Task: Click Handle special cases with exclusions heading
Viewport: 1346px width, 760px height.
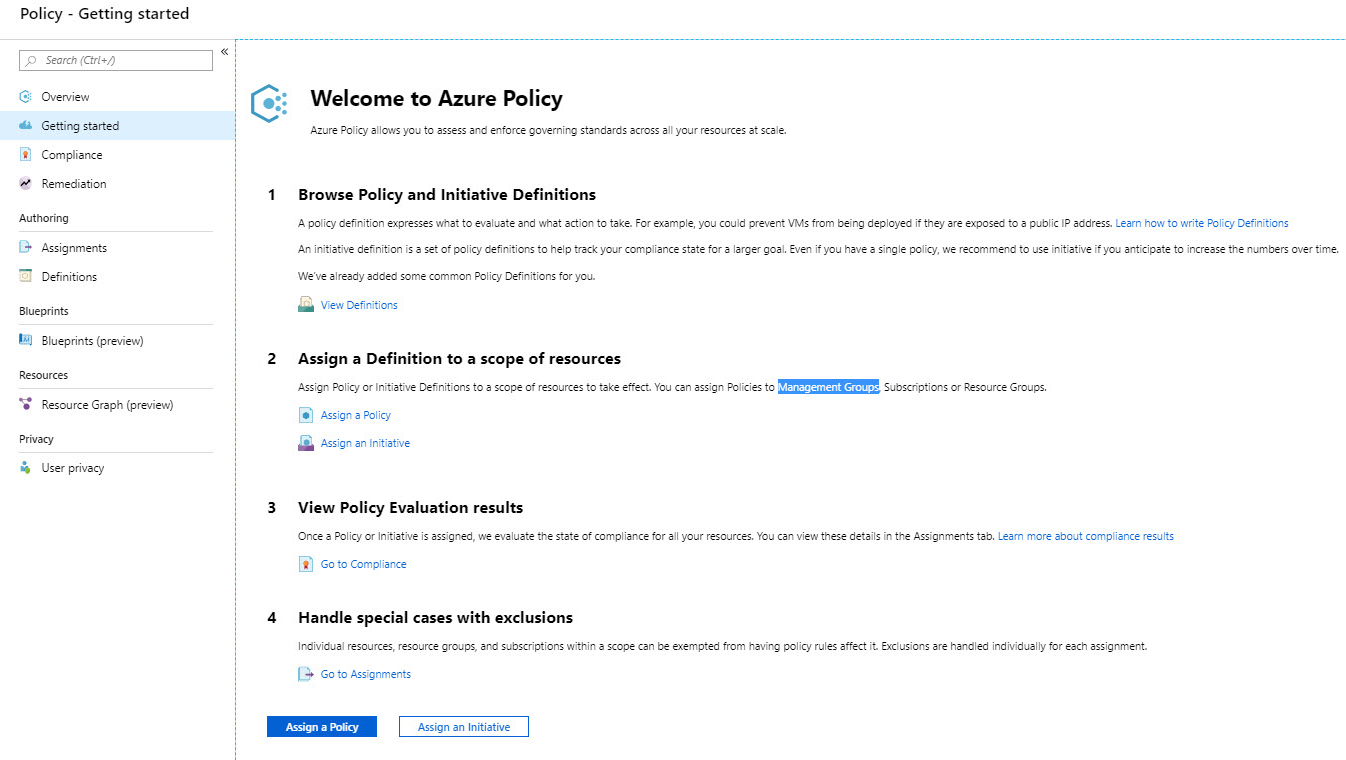Action: tap(436, 618)
